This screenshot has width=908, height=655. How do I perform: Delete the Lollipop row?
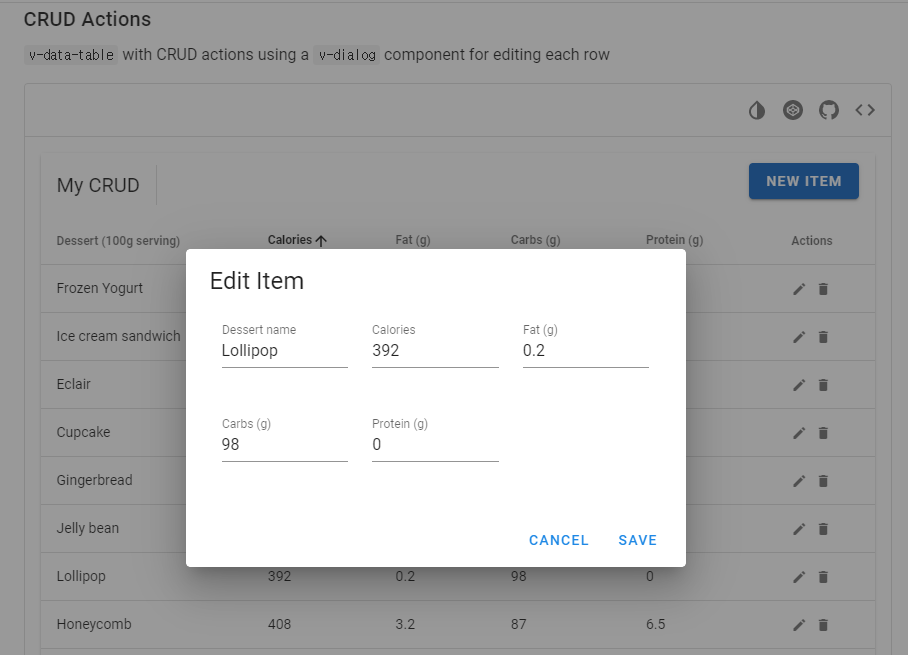click(823, 577)
